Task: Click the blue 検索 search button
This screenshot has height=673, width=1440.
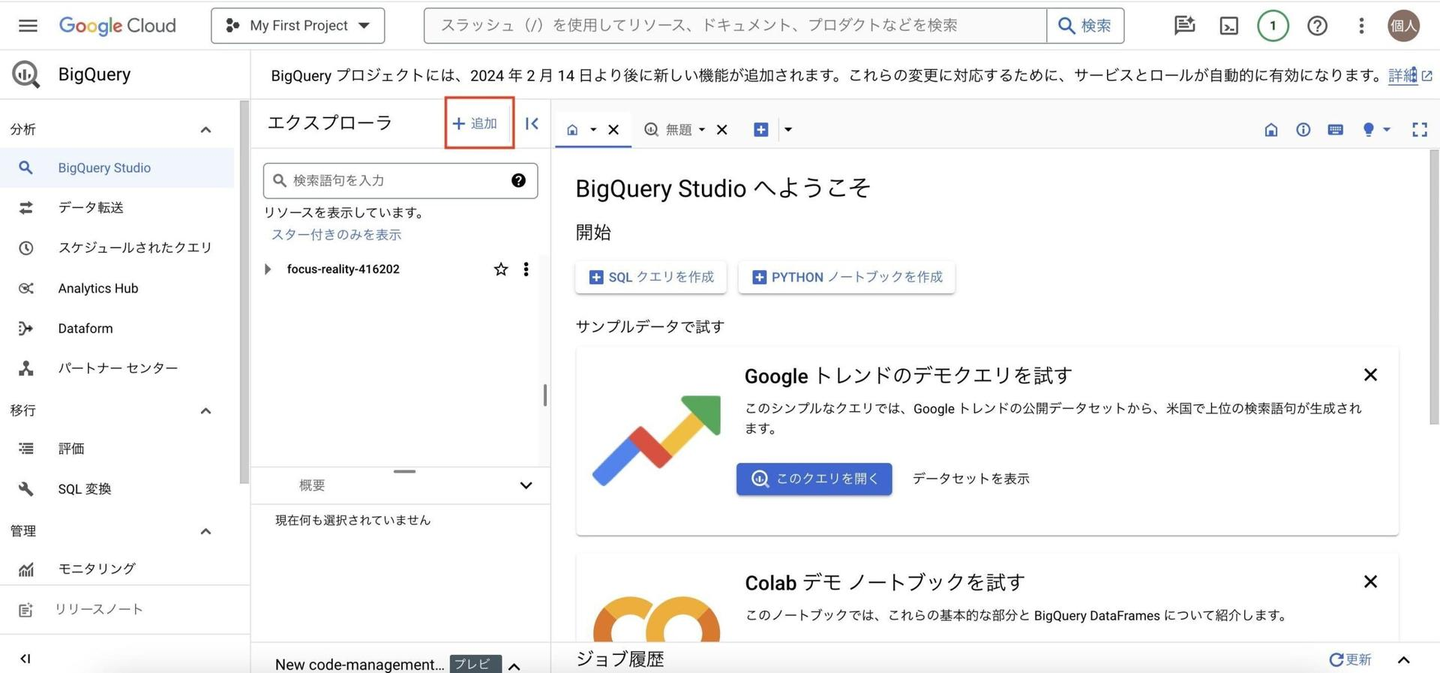Action: coord(1085,25)
